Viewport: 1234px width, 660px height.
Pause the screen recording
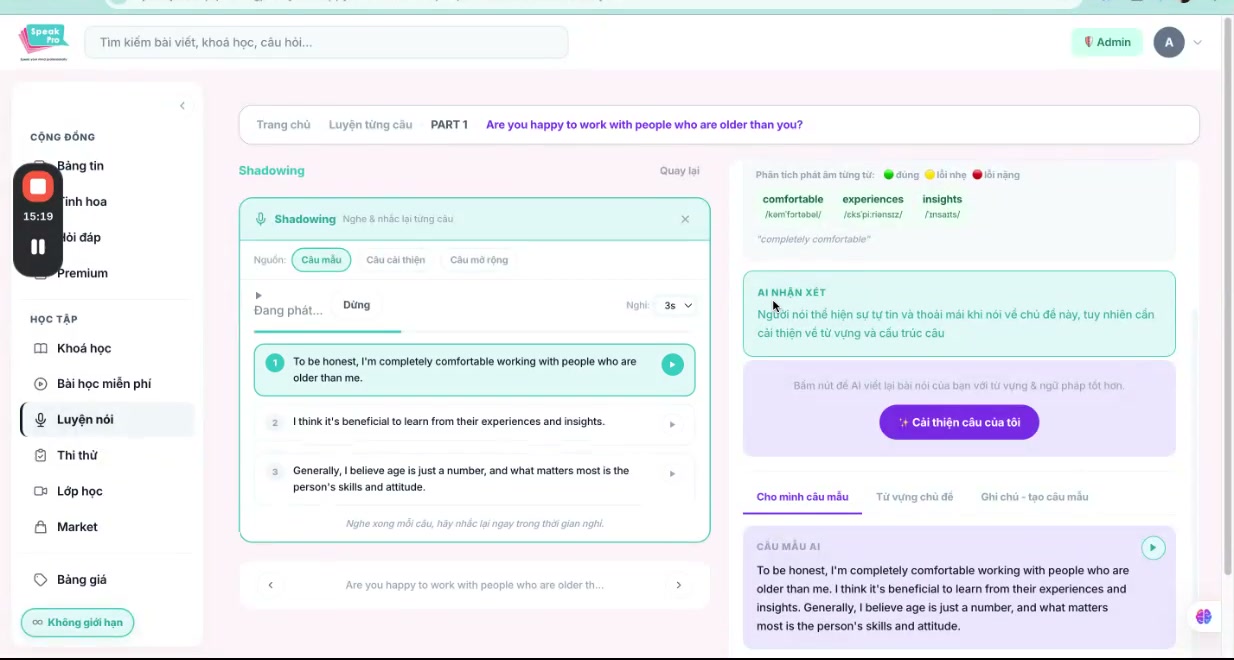click(38, 246)
